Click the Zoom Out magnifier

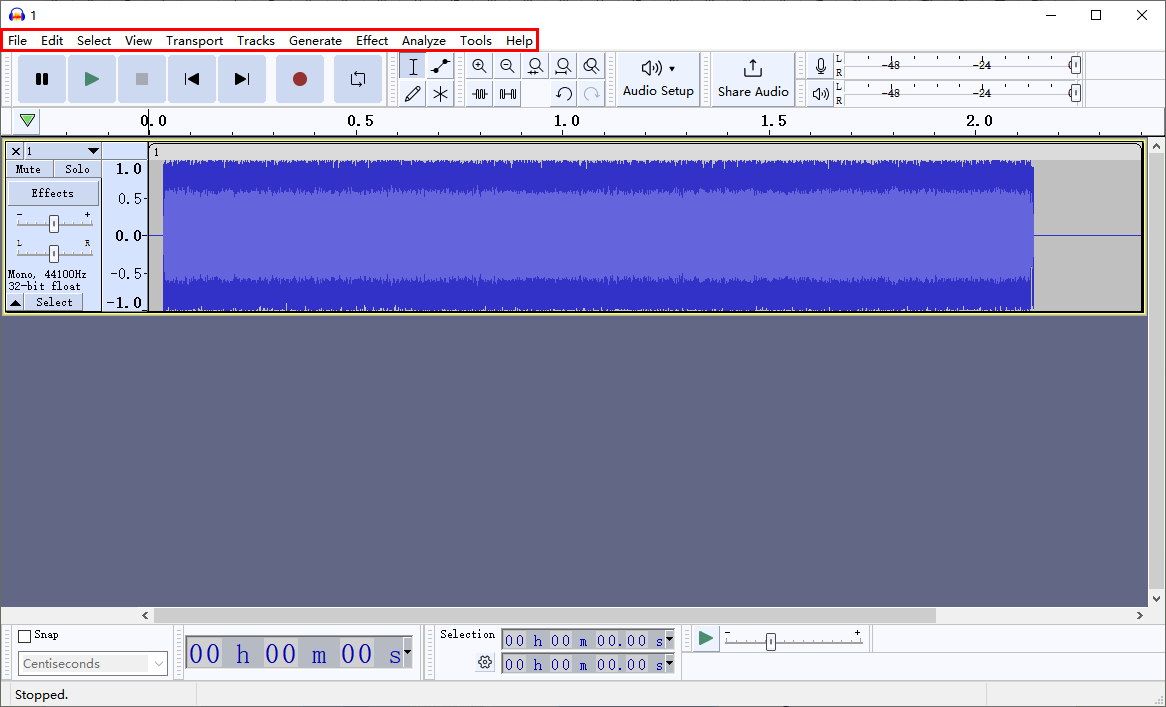tap(507, 66)
